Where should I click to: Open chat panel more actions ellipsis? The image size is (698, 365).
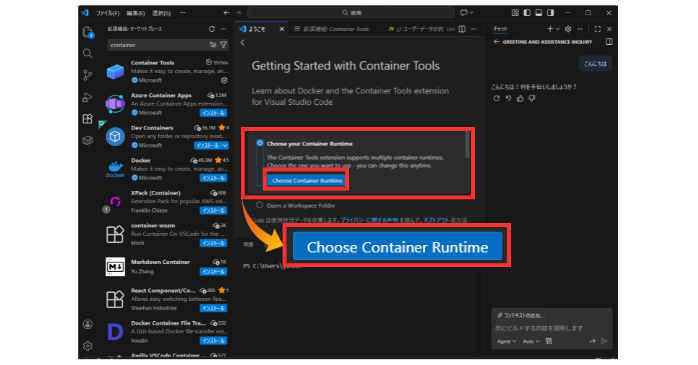(580, 29)
